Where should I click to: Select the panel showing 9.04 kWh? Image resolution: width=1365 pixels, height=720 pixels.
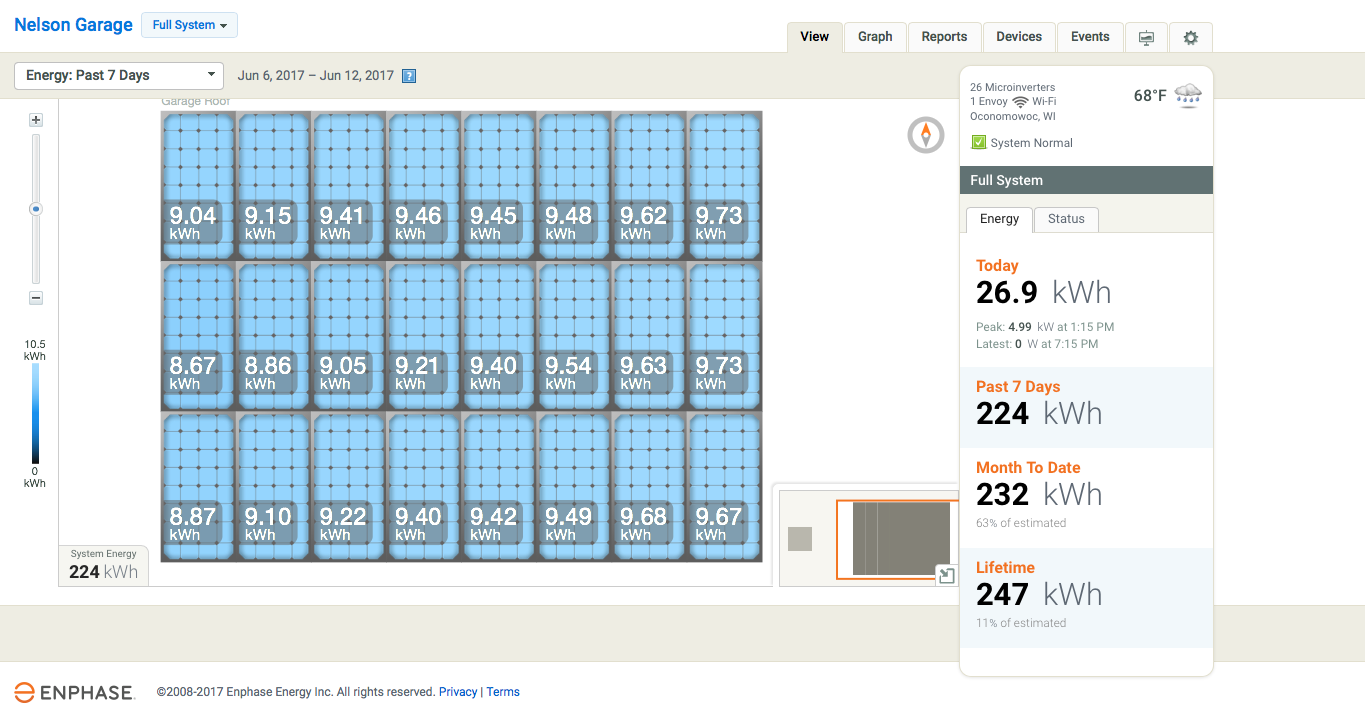[198, 185]
